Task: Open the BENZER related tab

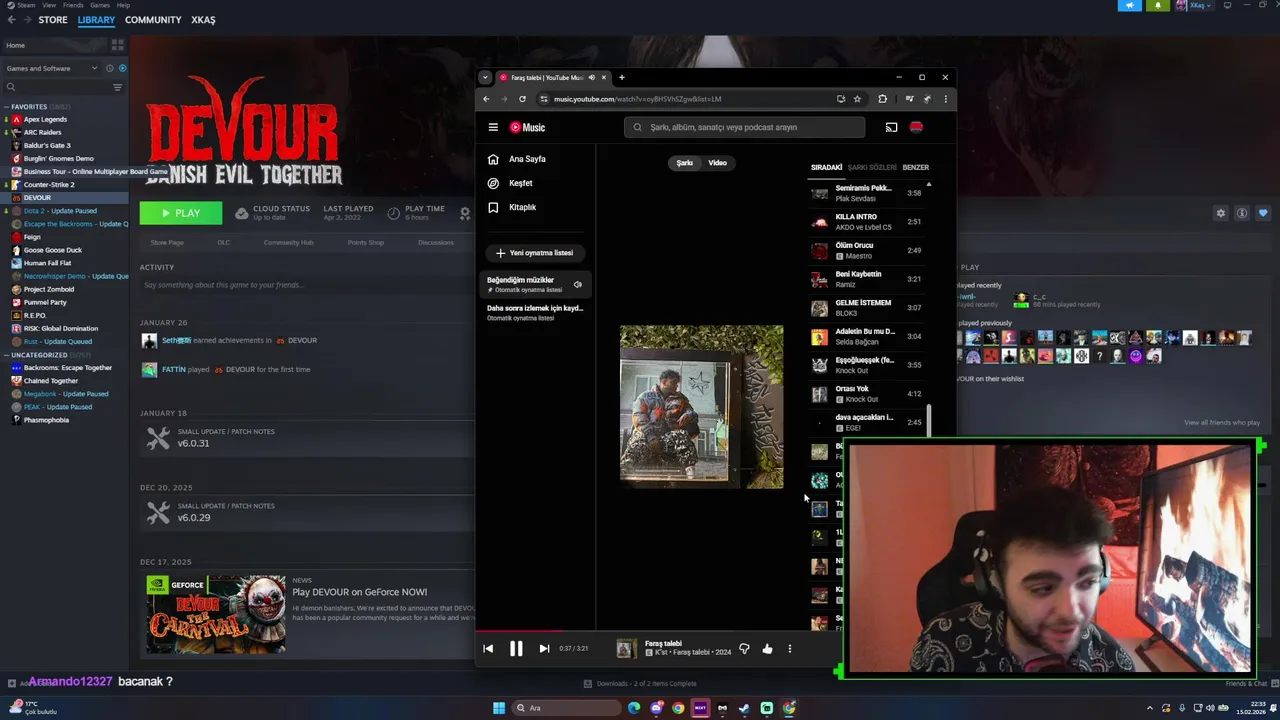Action: 915,167
